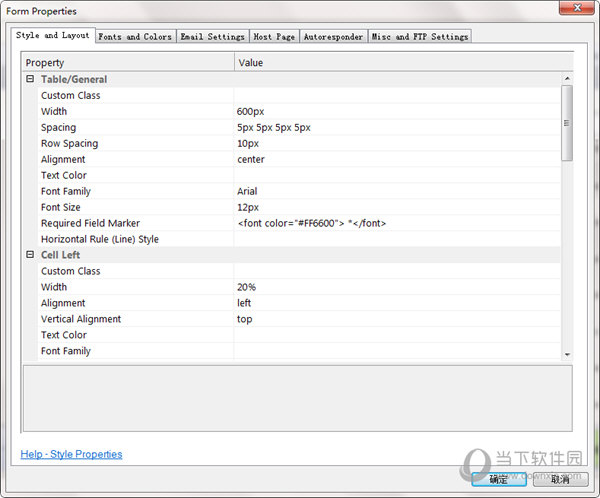Edit the Font Family value Arial
The height and width of the screenshot is (498, 600).
[397, 191]
